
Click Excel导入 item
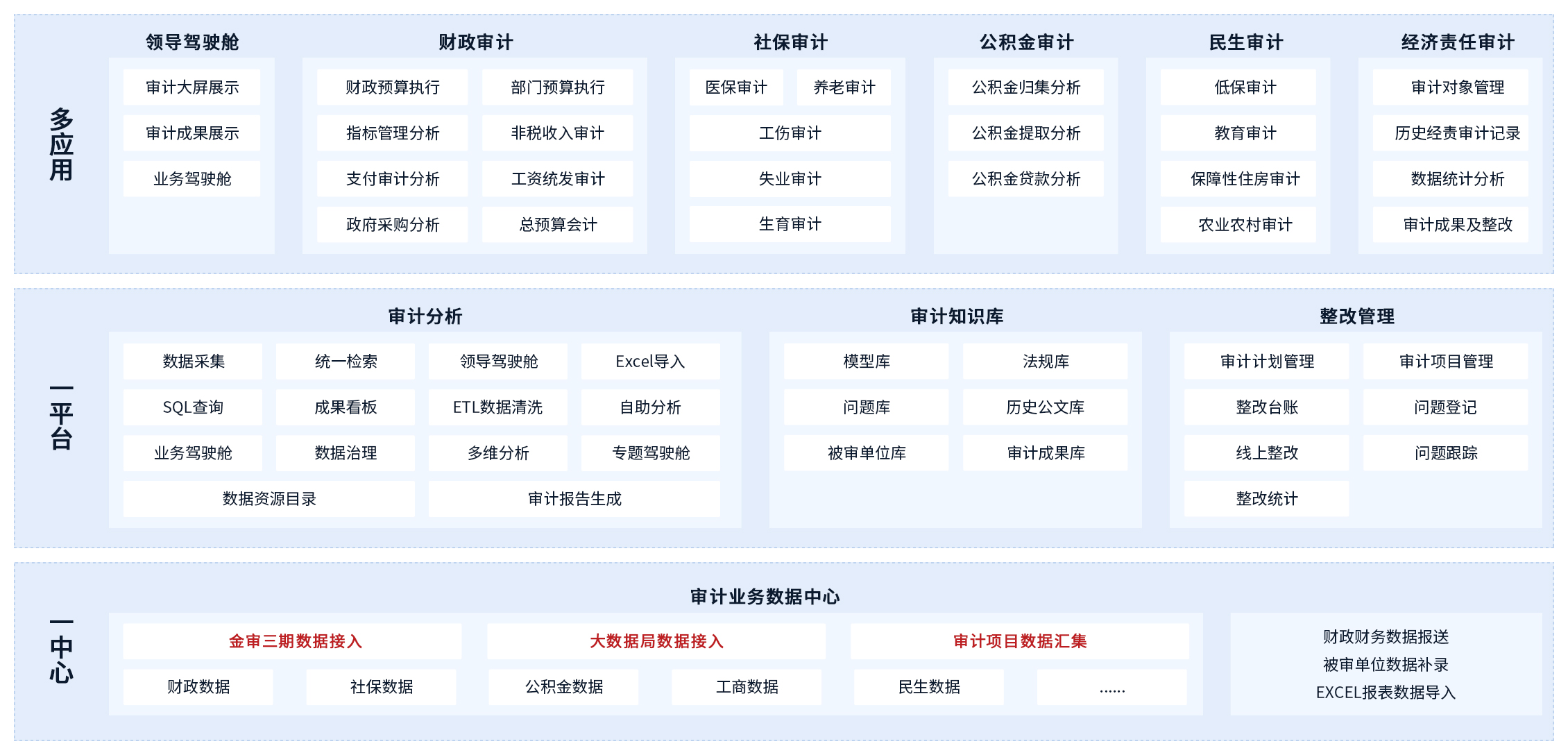point(651,362)
